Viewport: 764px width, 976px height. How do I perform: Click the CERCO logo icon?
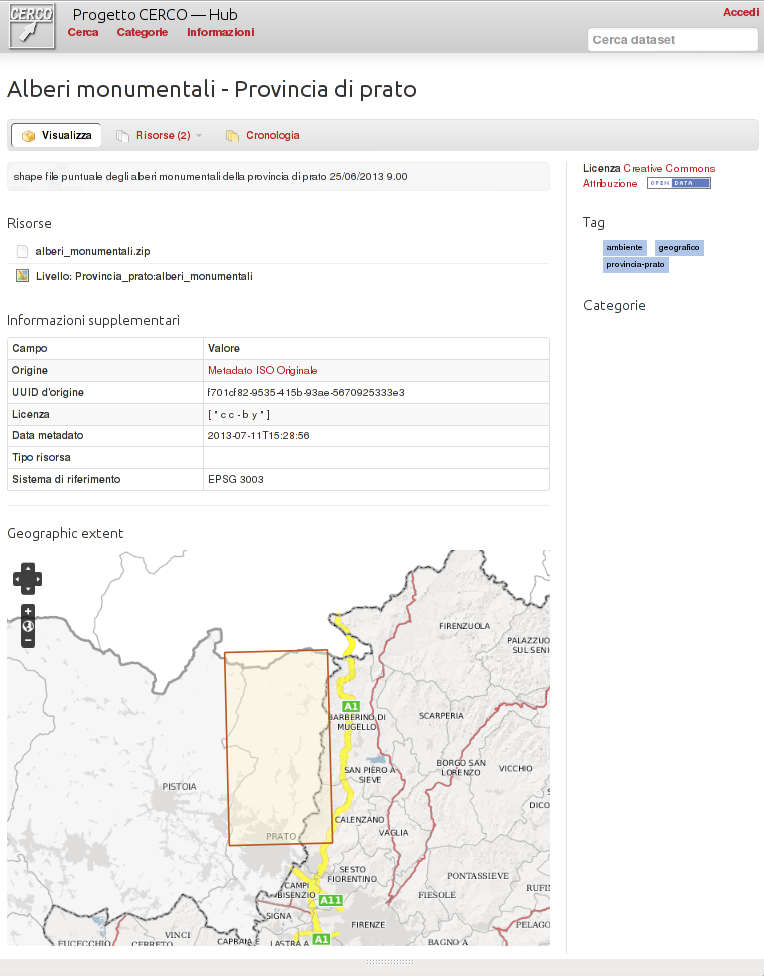pos(32,26)
